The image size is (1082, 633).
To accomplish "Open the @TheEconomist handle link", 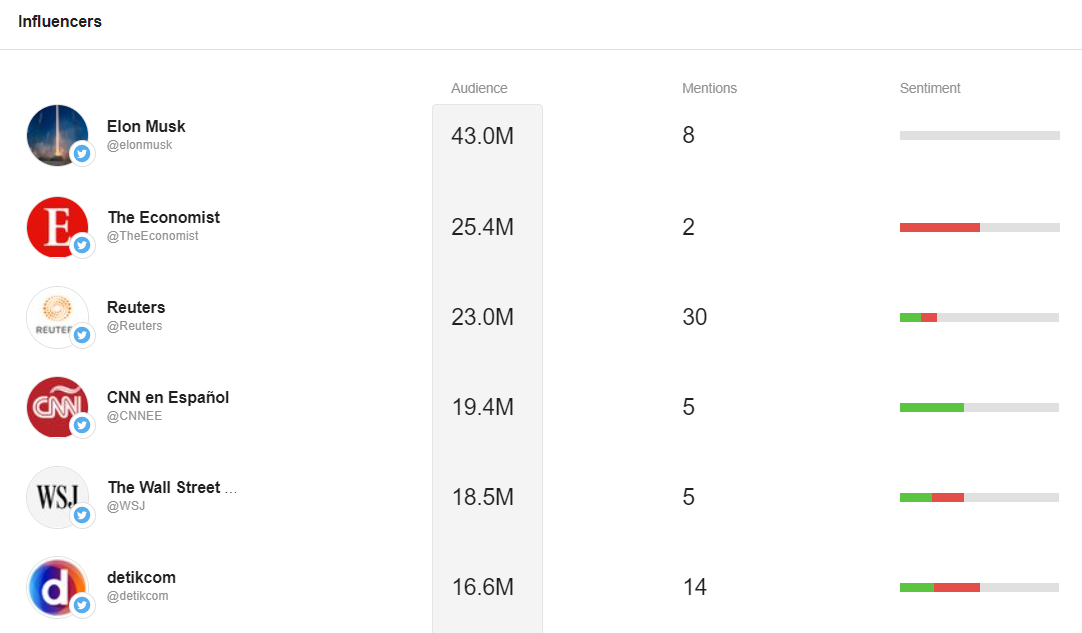I will pyautogui.click(x=153, y=236).
